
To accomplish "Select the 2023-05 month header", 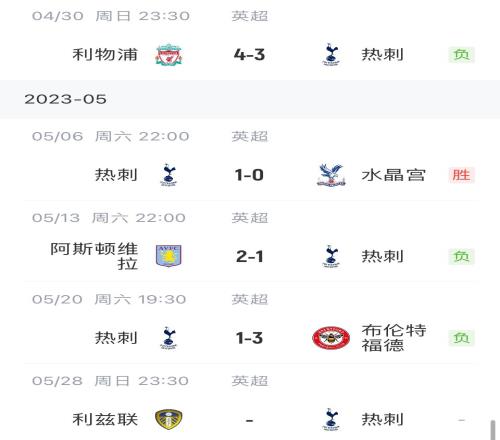I will point(250,99).
